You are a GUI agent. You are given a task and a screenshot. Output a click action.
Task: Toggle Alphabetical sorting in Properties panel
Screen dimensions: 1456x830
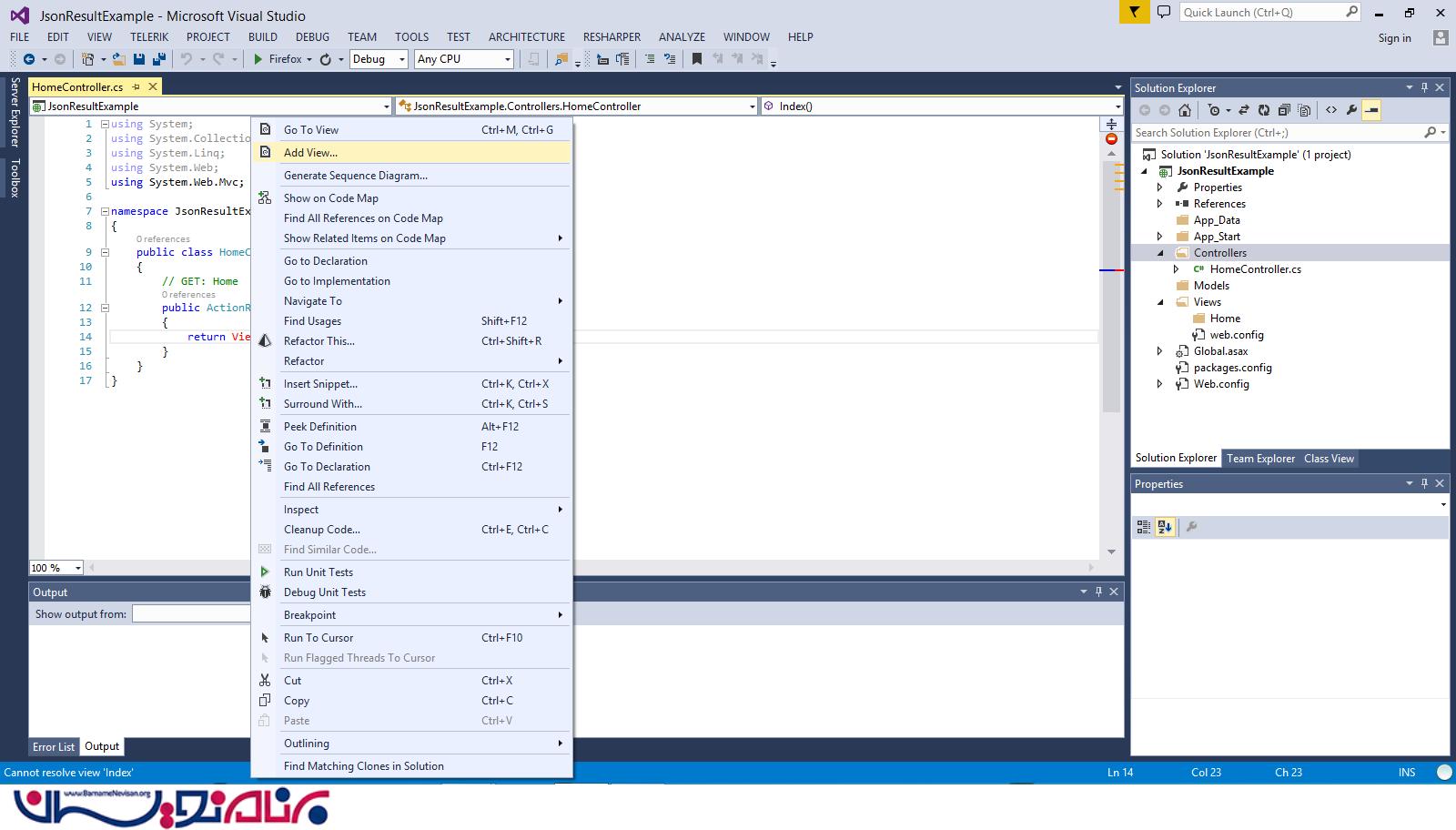(1165, 527)
